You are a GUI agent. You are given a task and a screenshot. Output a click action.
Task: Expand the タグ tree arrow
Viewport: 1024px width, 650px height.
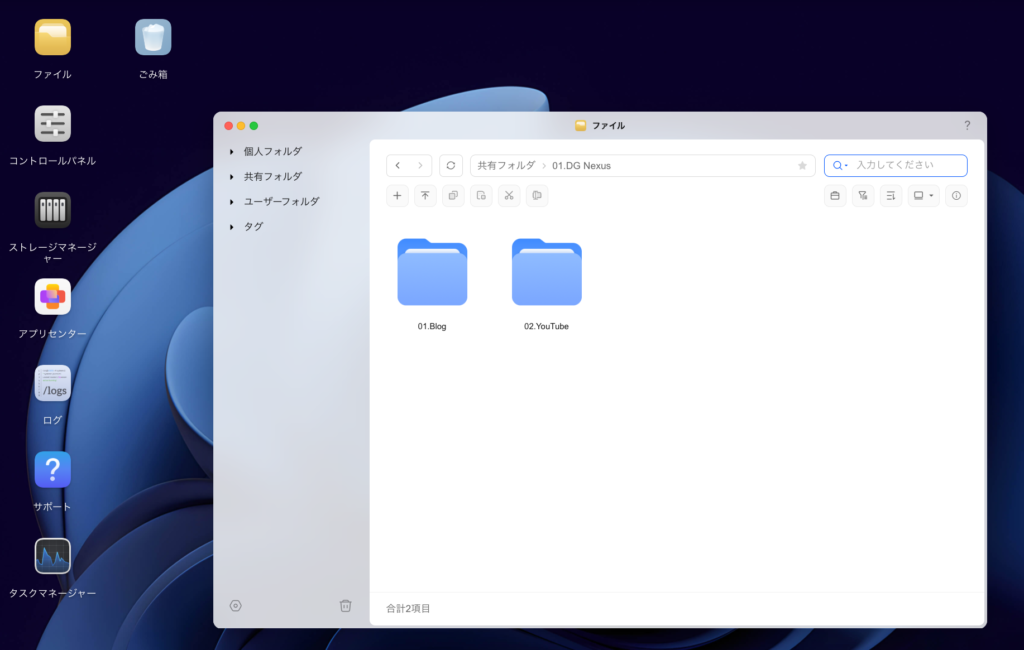pos(231,227)
